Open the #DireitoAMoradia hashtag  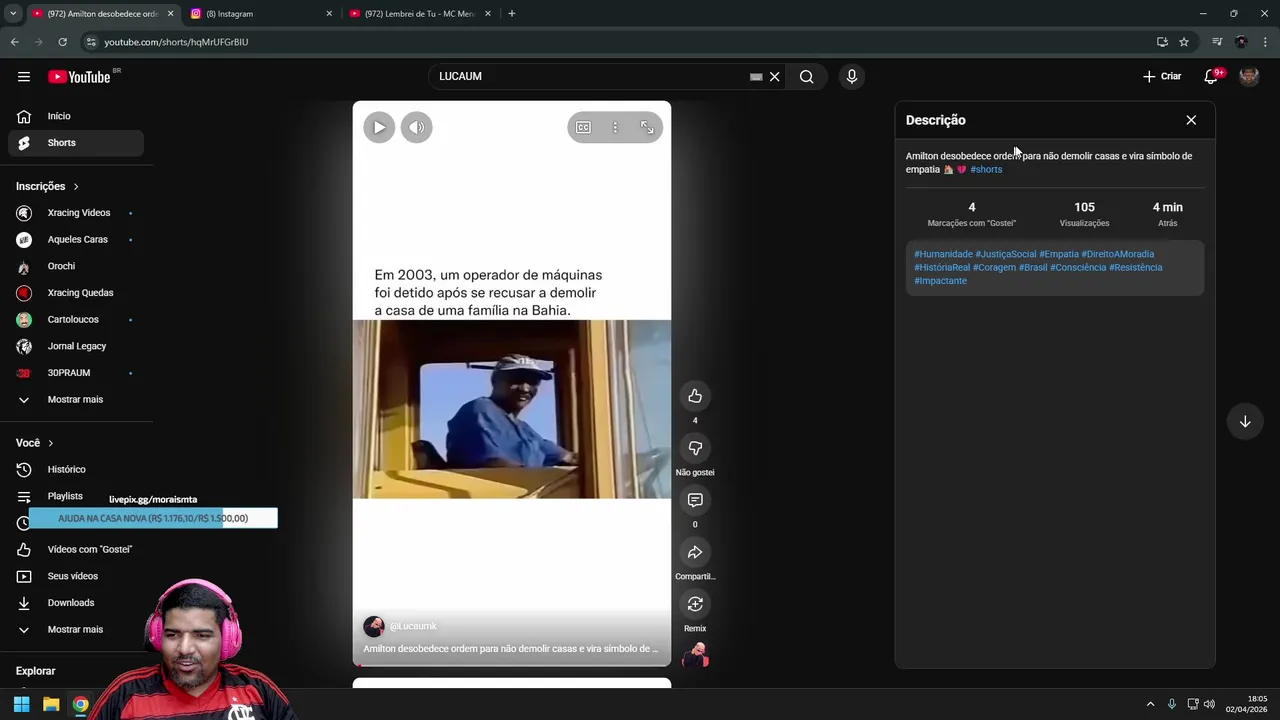tap(1118, 254)
